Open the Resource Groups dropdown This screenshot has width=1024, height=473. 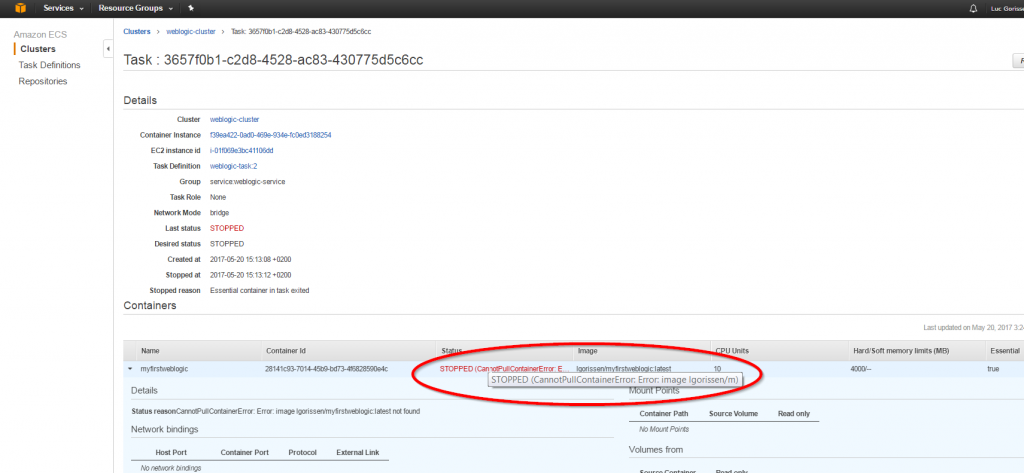[136, 8]
